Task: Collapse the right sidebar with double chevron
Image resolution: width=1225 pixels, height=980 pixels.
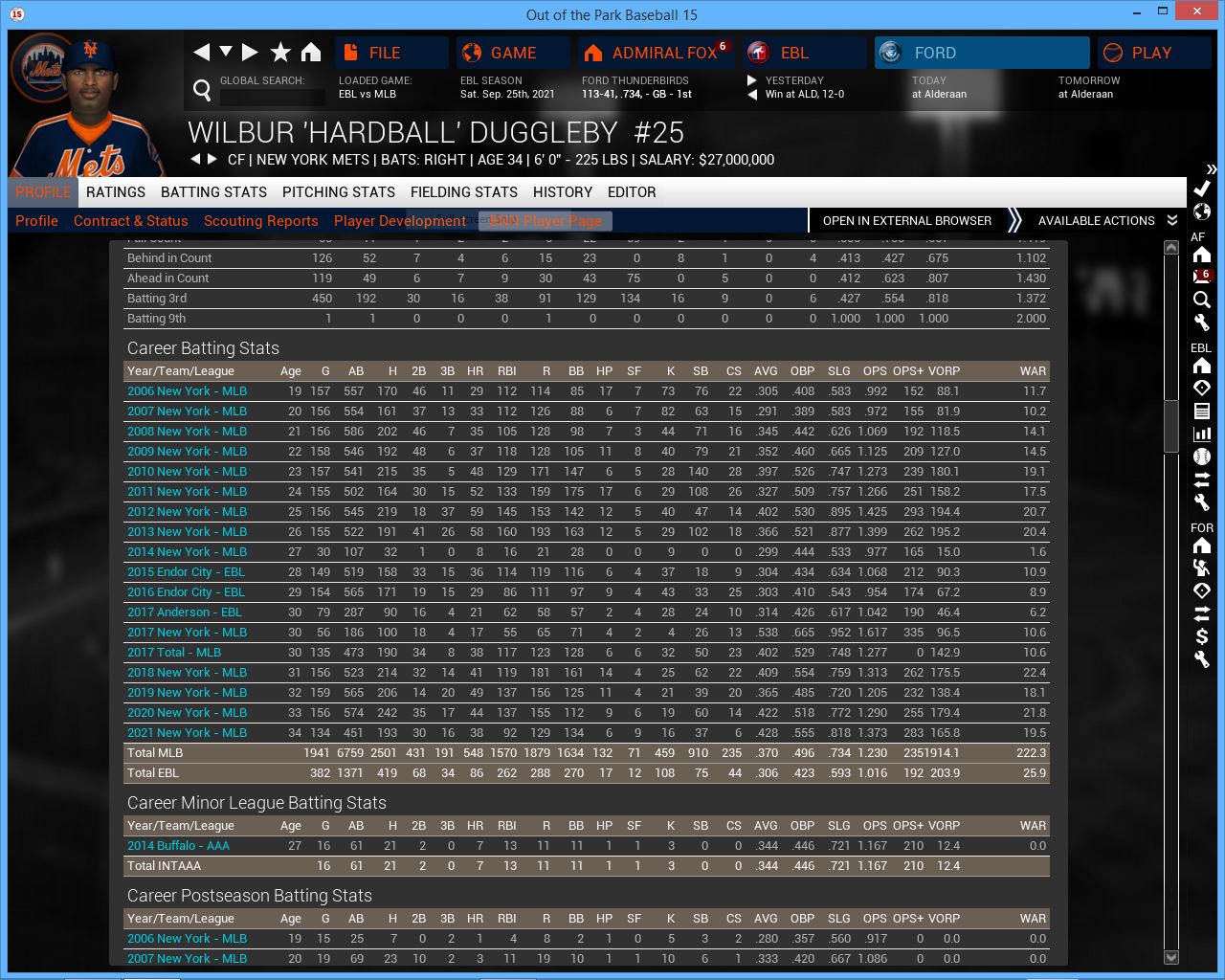Action: pyautogui.click(x=1211, y=169)
